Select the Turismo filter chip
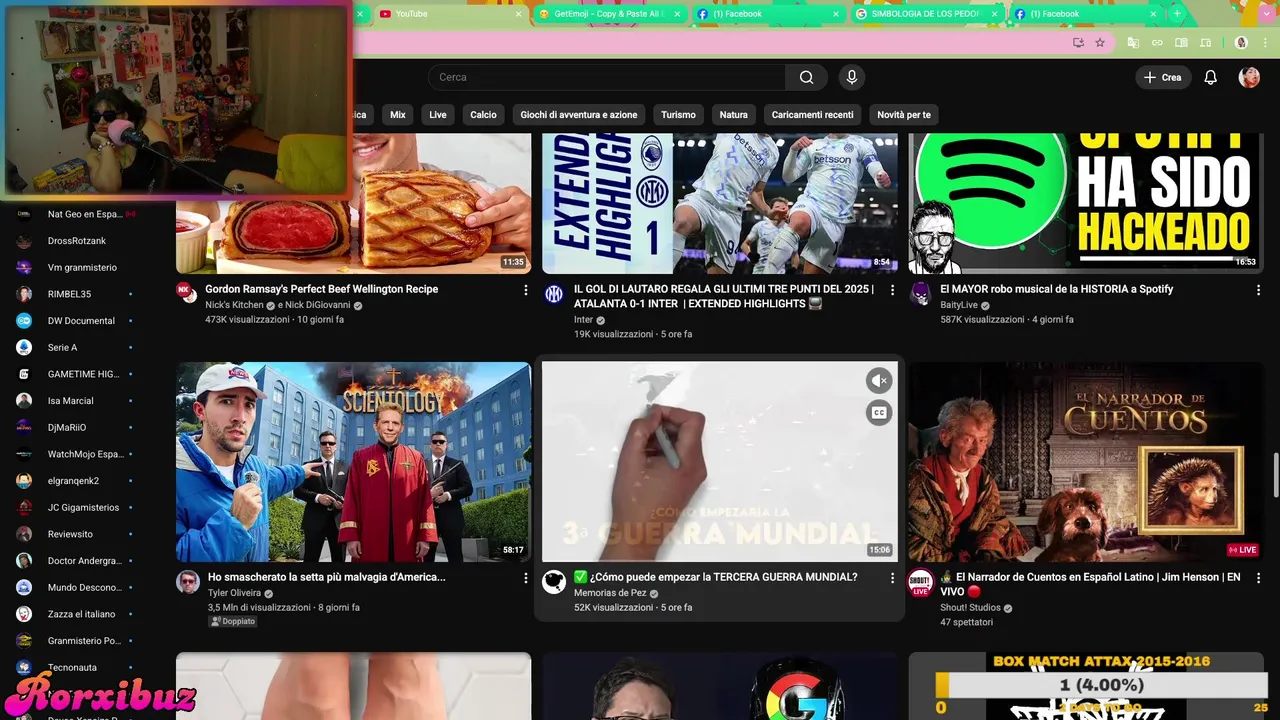Image resolution: width=1280 pixels, height=720 pixels. tap(678, 115)
